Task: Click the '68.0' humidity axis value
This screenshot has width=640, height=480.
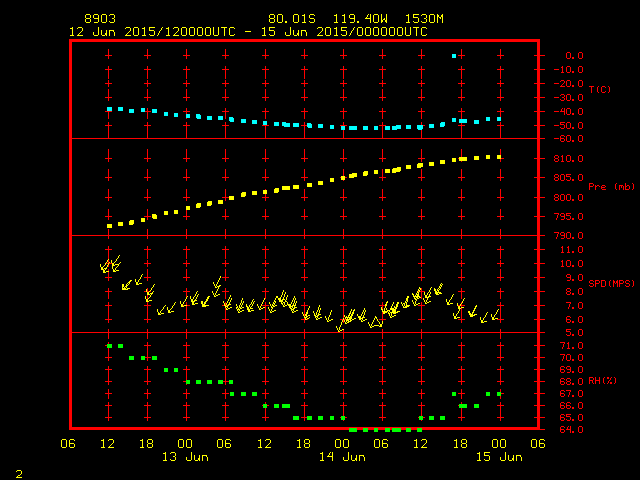Action: pyautogui.click(x=571, y=382)
